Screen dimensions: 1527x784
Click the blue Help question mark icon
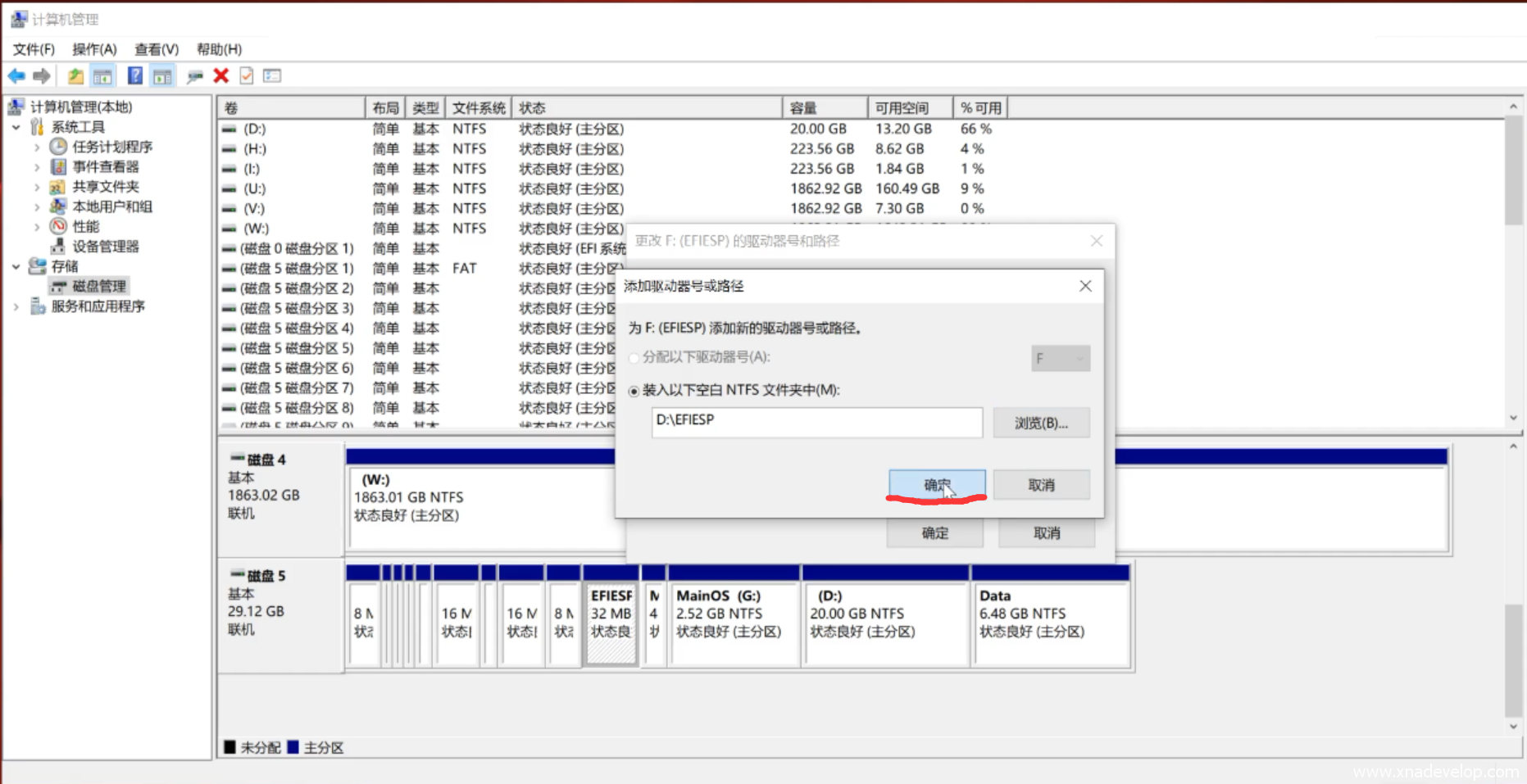(135, 76)
